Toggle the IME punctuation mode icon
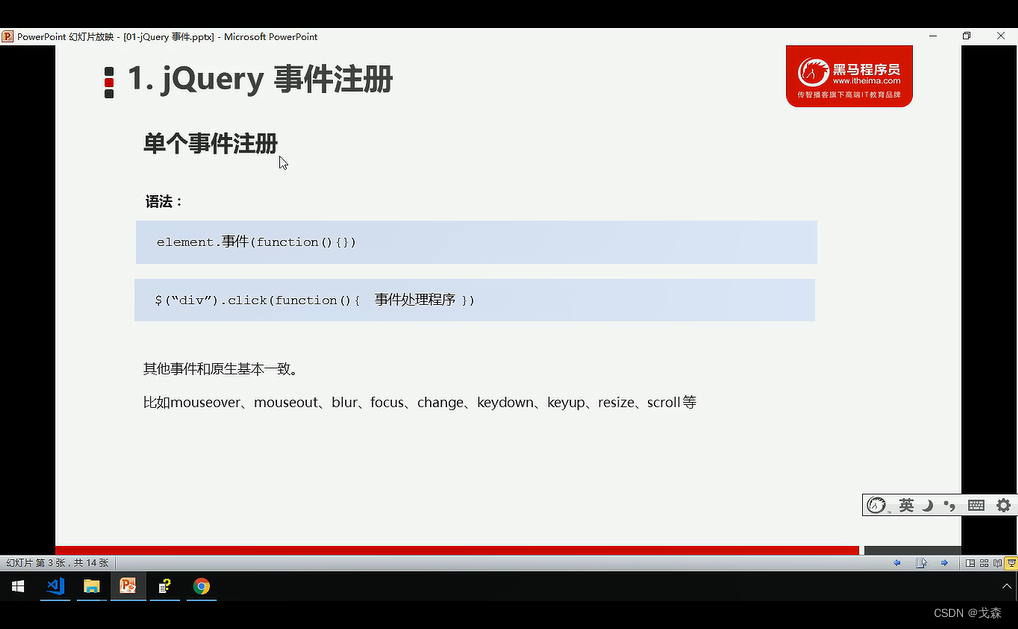Viewport: 1018px width, 629px height. coord(950,505)
